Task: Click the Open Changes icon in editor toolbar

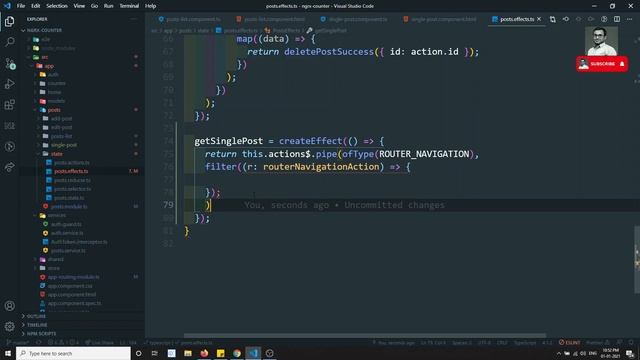Action: pyautogui.click(x=553, y=19)
